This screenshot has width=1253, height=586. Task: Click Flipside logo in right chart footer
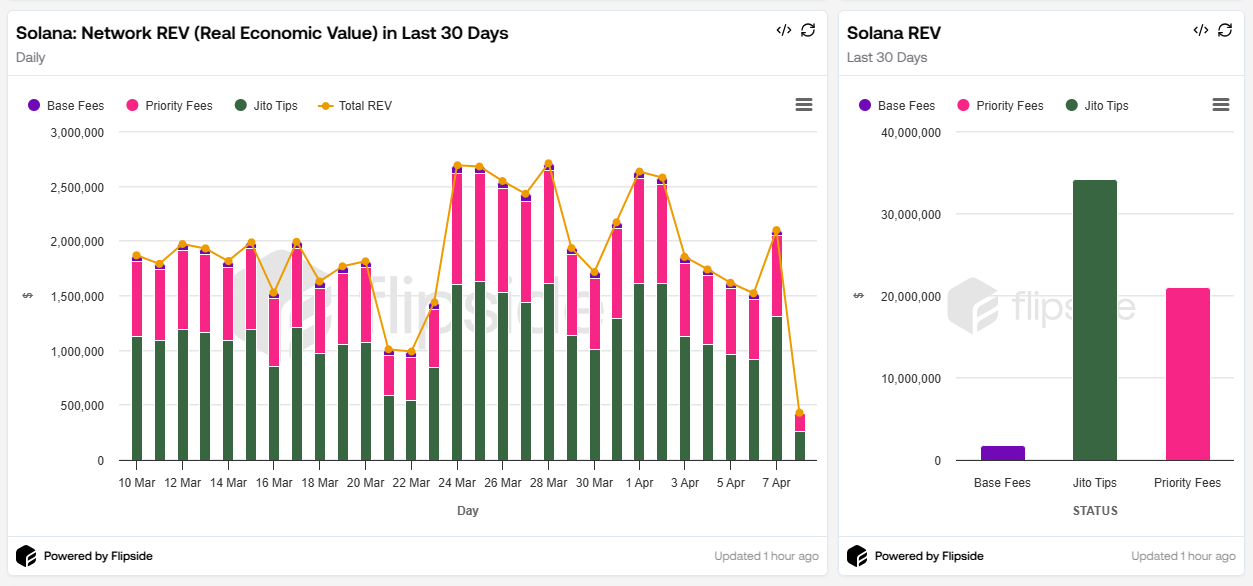[857, 556]
